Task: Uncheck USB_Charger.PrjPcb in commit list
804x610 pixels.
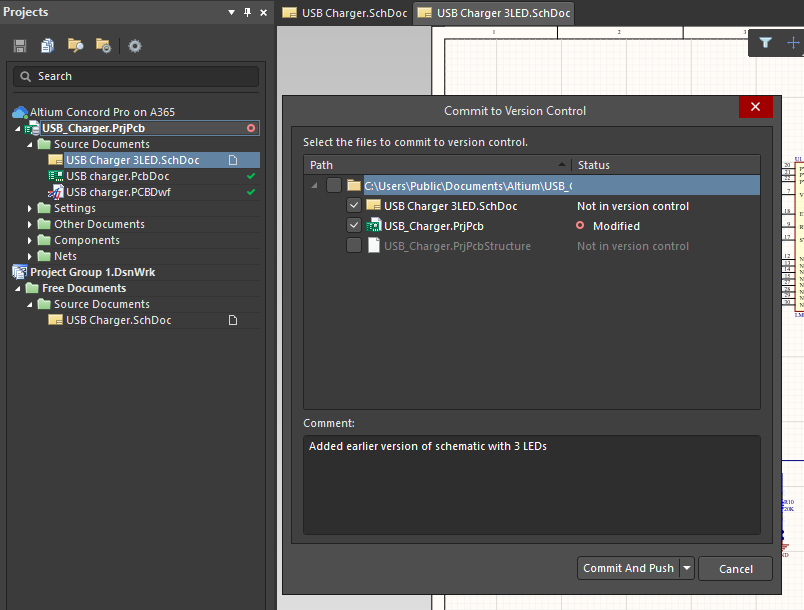Action: [x=354, y=226]
